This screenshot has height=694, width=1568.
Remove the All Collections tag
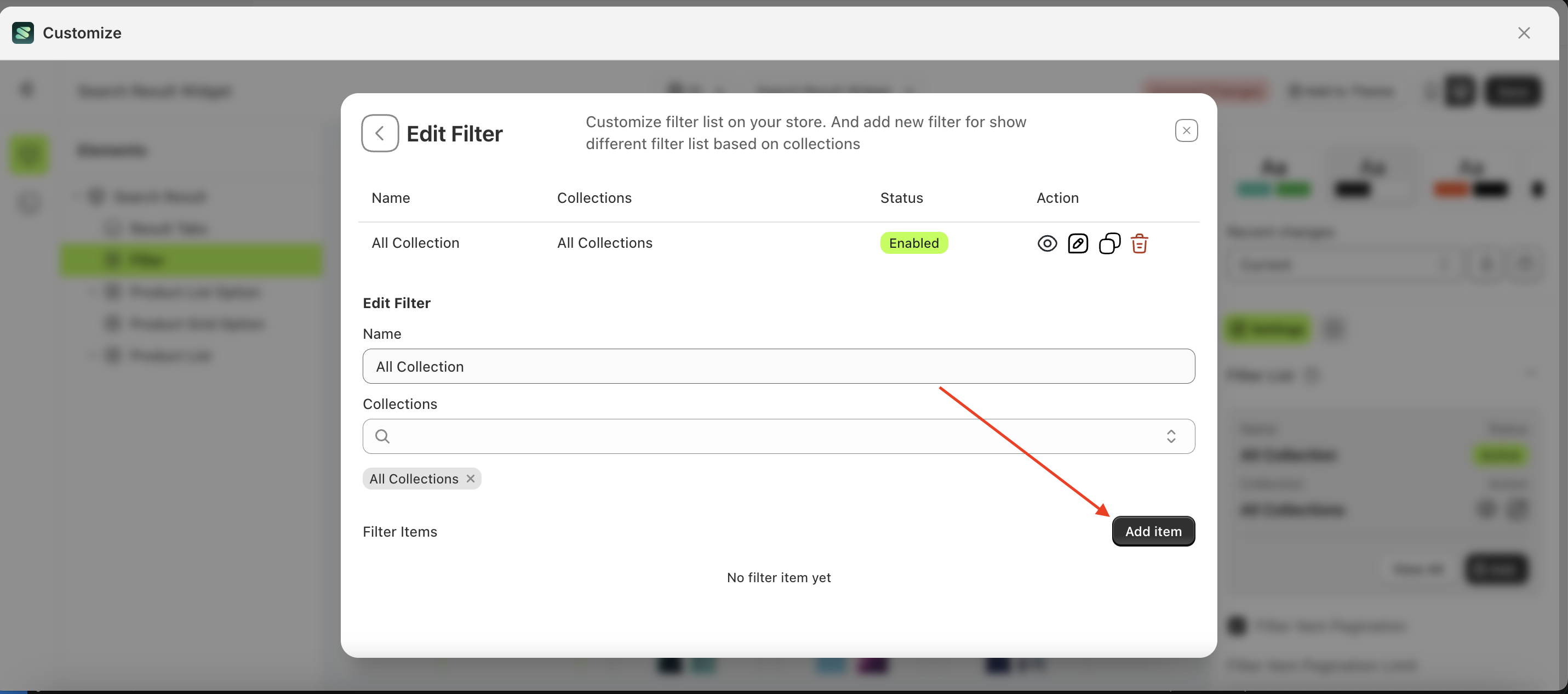pos(470,479)
